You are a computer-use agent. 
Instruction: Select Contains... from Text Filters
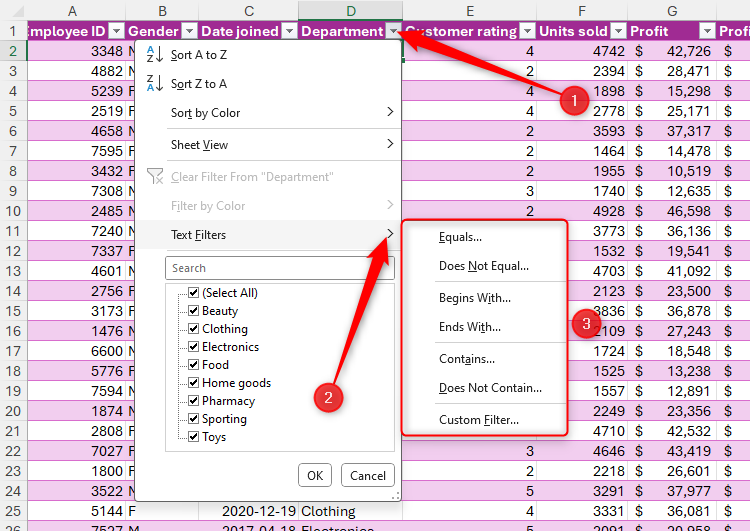point(466,359)
